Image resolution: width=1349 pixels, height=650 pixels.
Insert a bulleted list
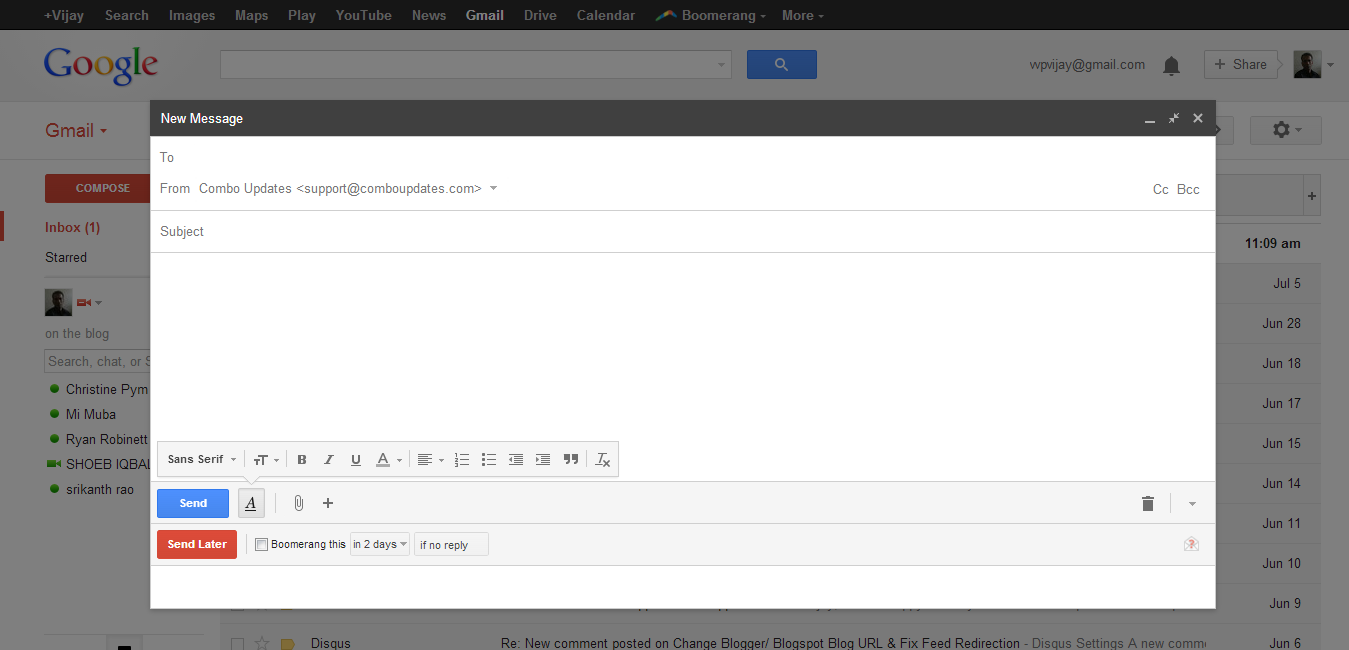488,460
